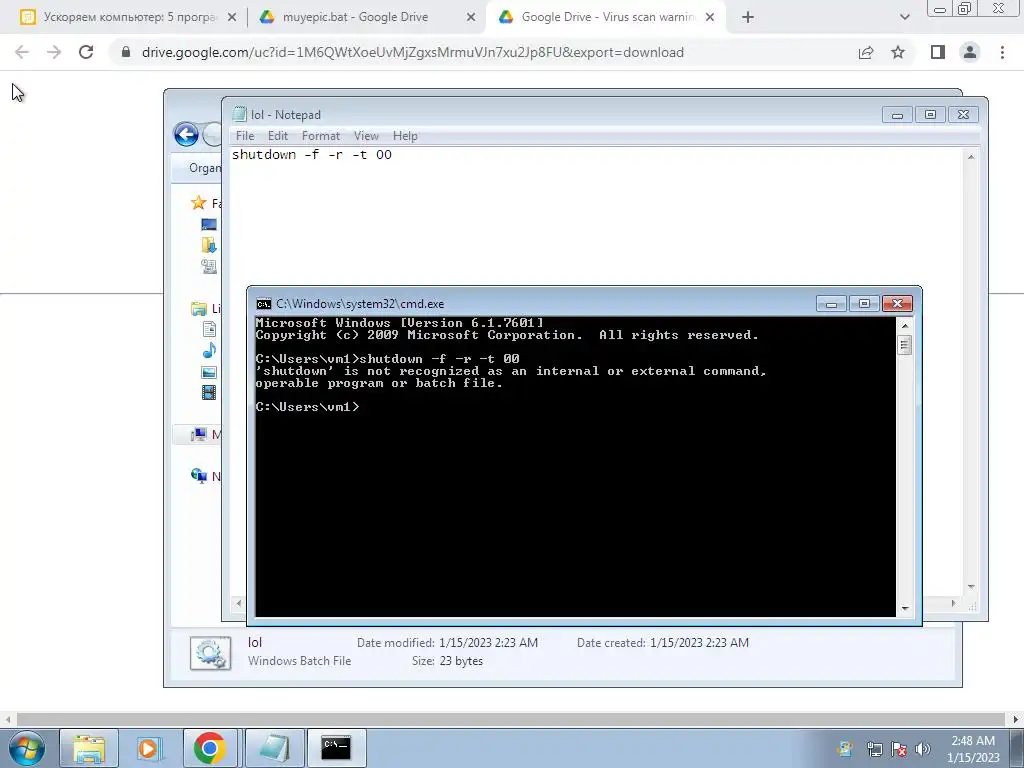Open the Chrome profile avatar
This screenshot has width=1024, height=768.
point(970,52)
